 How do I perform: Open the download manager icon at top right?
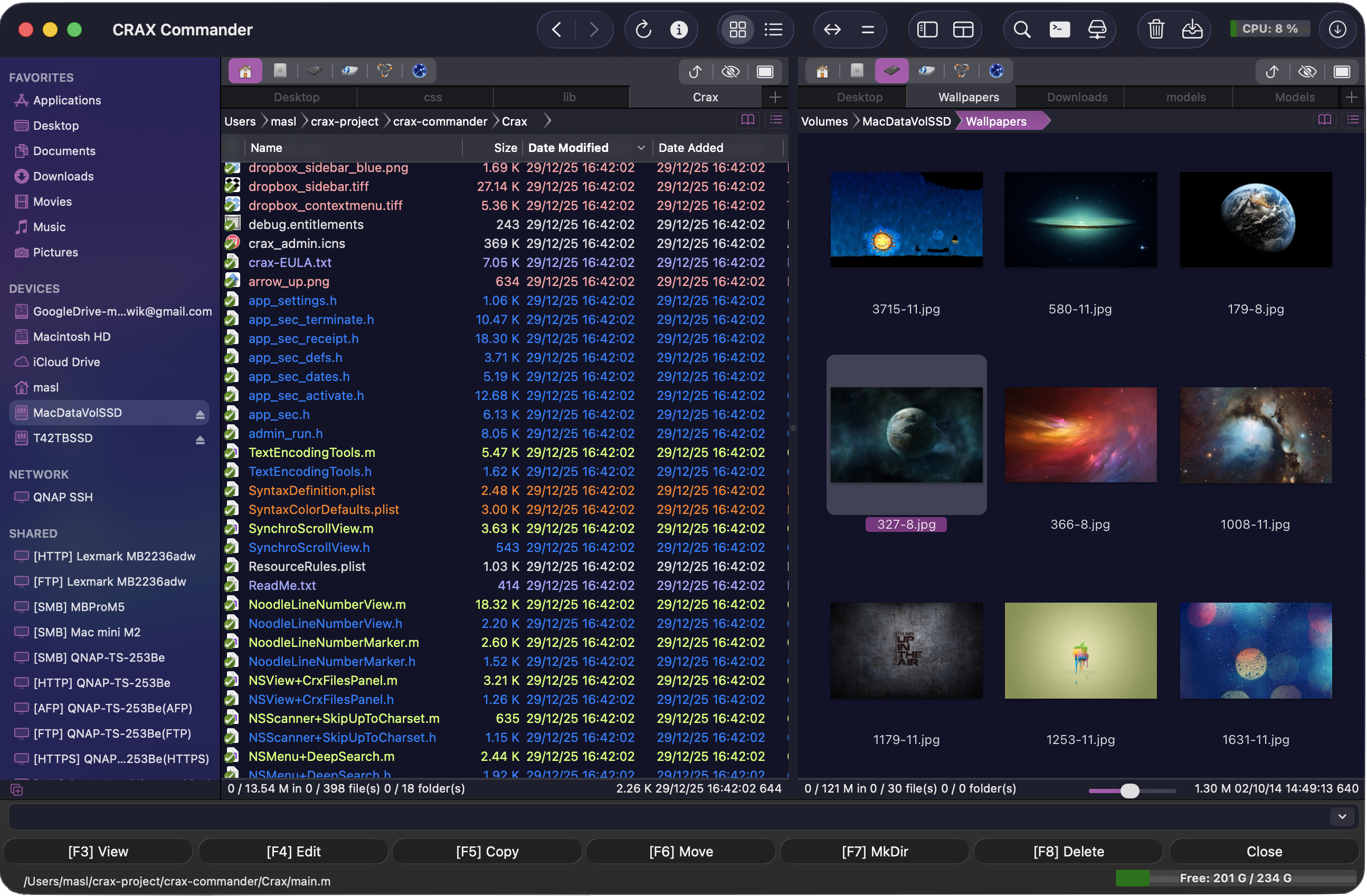(1337, 30)
